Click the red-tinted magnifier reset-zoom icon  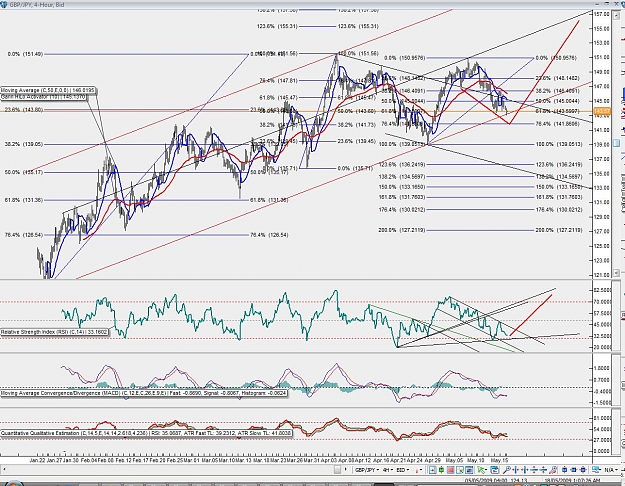pos(553,470)
